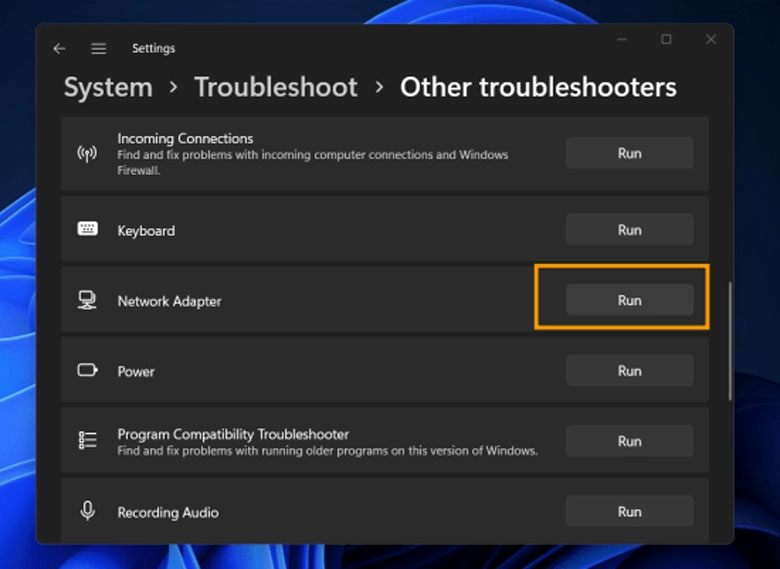Click the Network Adapter computer icon
This screenshot has height=569, width=780.
(87, 300)
